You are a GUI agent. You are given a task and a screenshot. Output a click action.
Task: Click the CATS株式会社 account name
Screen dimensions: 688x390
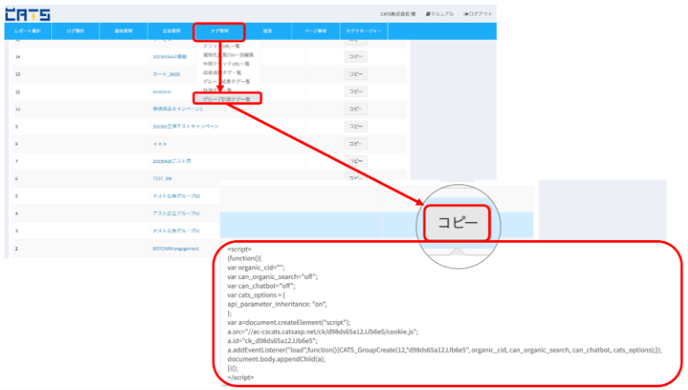point(398,14)
